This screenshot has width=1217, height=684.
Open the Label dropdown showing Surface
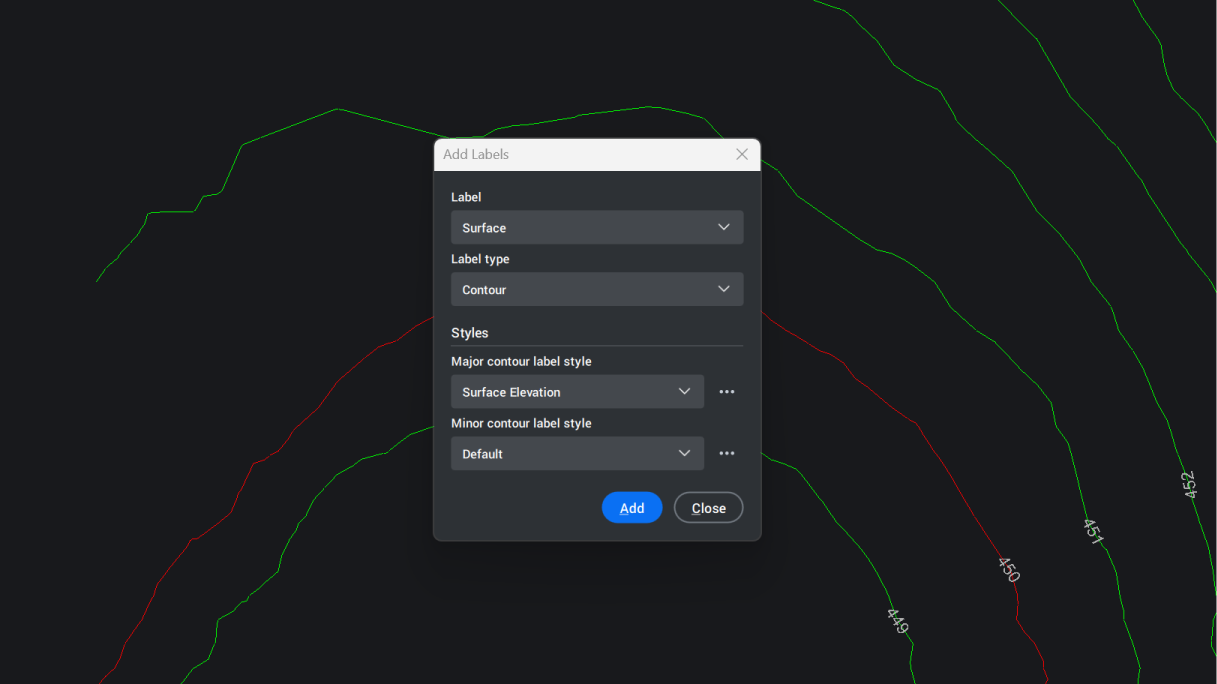point(597,227)
